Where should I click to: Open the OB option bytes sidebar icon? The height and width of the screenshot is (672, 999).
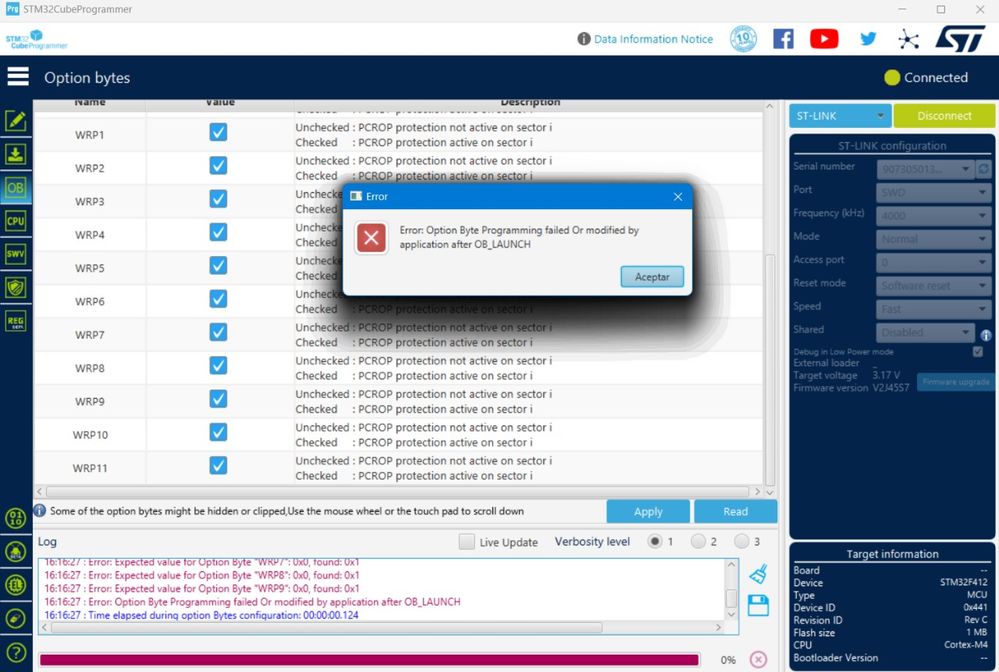tap(16, 188)
